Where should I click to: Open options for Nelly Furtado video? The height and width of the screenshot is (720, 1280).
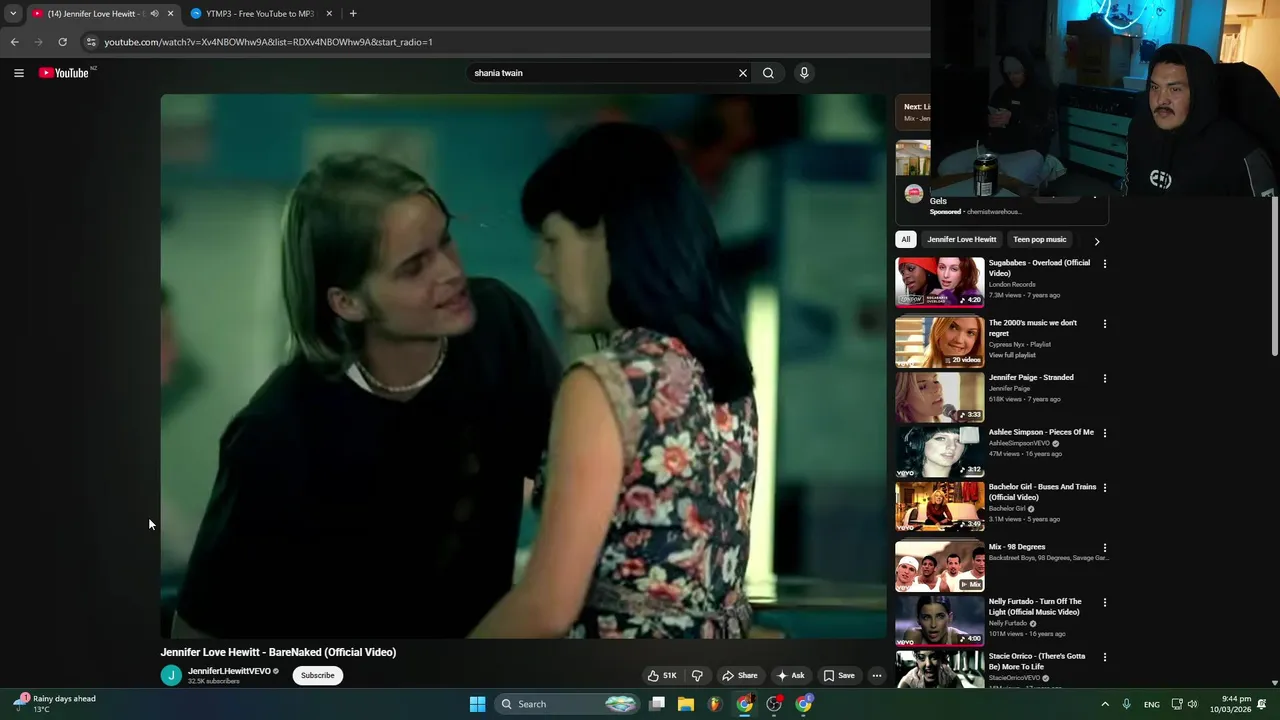click(1104, 603)
